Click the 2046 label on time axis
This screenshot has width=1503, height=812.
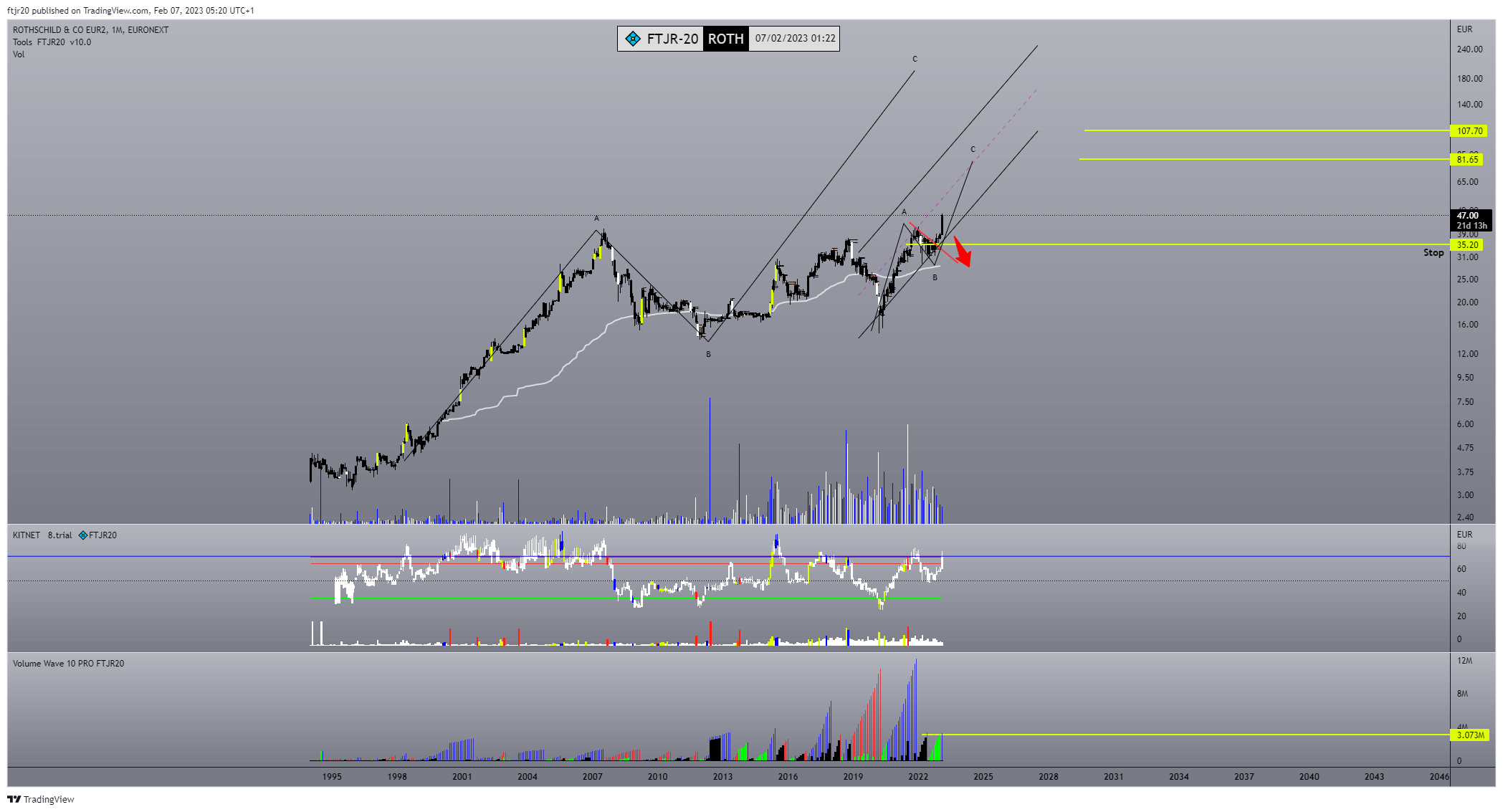[1439, 777]
